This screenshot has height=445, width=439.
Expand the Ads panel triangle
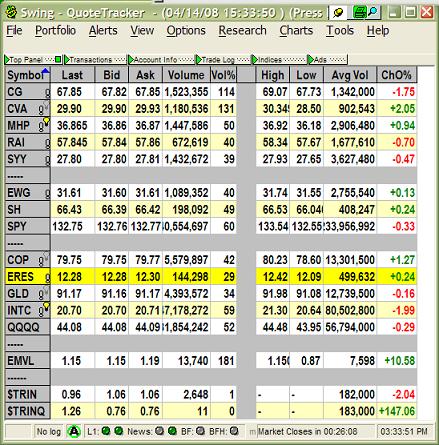pos(311,60)
